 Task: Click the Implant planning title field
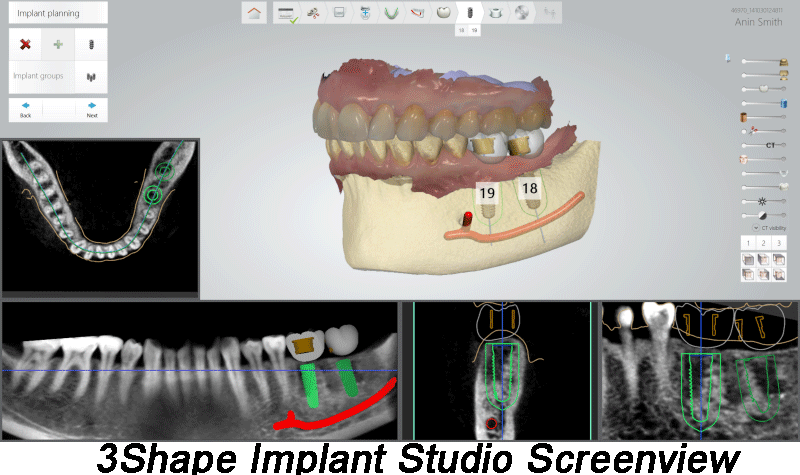58,13
